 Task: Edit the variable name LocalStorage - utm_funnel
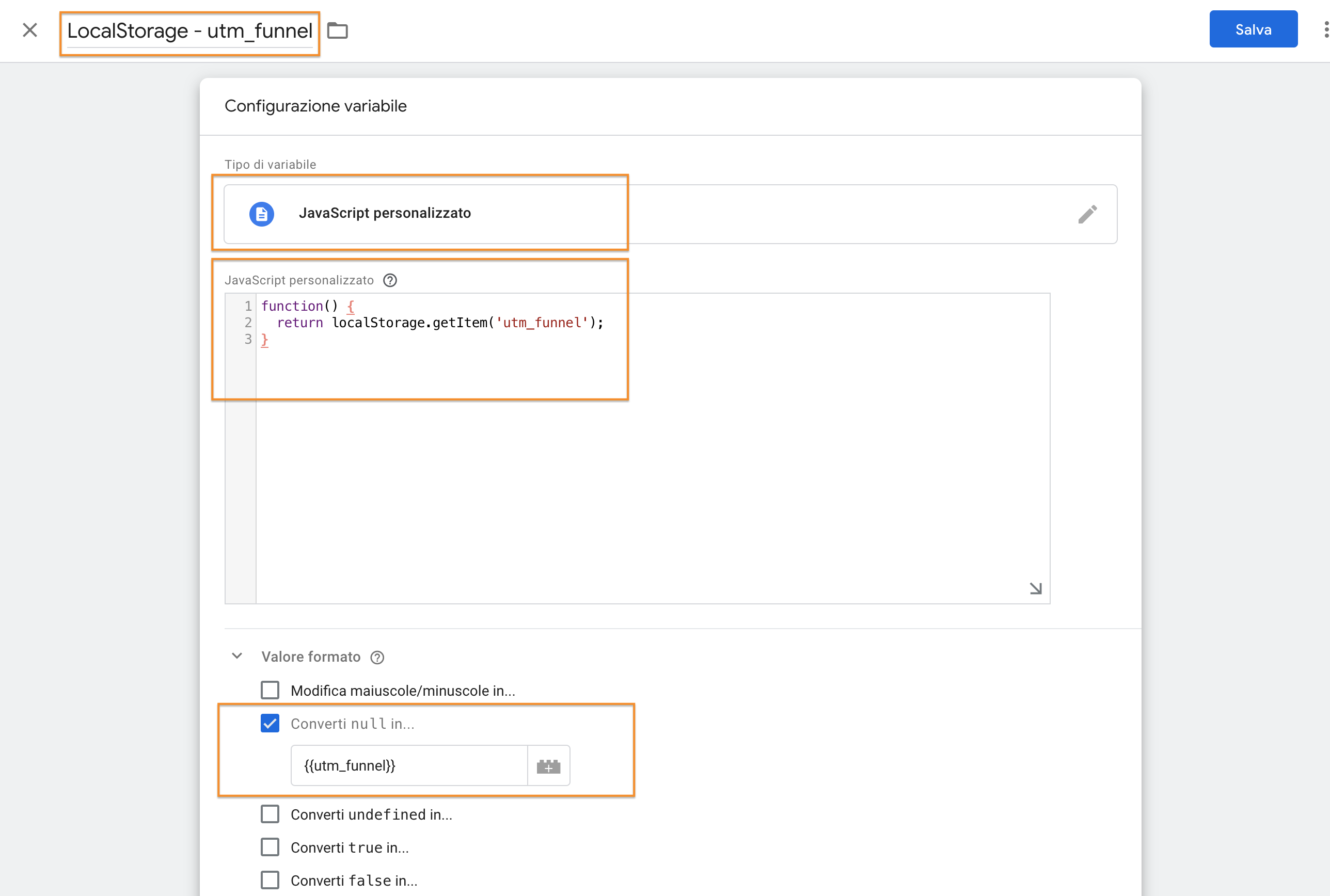click(x=190, y=31)
